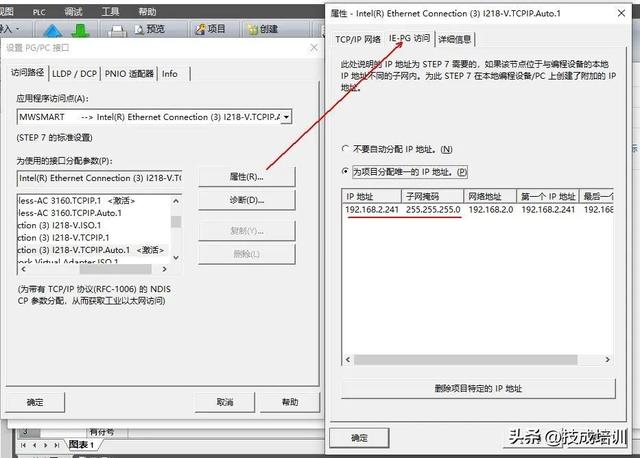Click the printer icon in the toolbar
The image size is (640, 458).
pos(119,30)
